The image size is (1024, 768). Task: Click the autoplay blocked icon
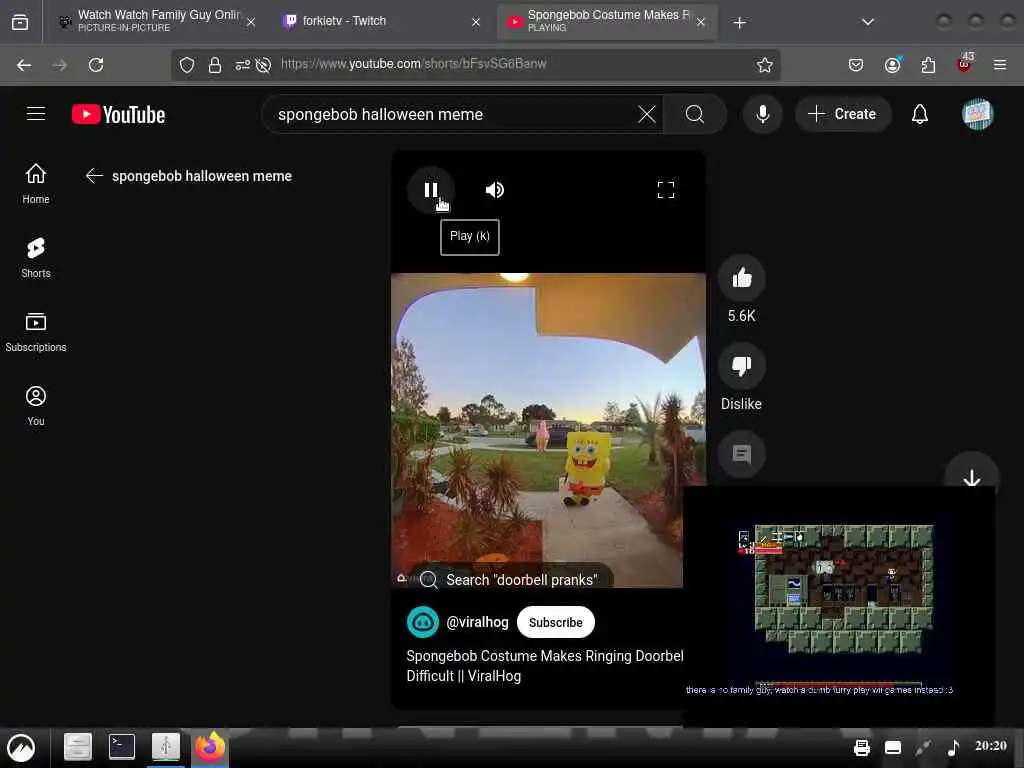(263, 65)
